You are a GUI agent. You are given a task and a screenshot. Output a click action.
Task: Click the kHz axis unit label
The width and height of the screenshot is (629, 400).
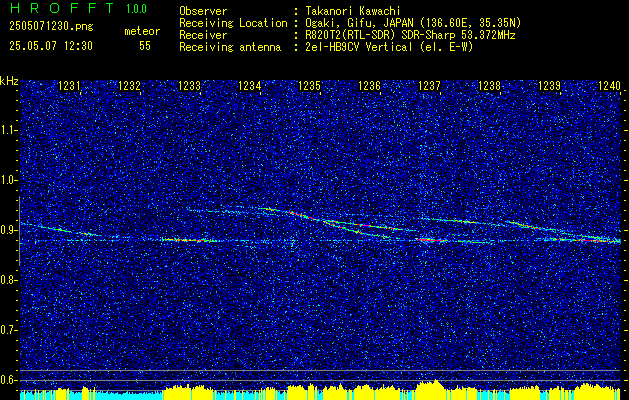click(9, 81)
